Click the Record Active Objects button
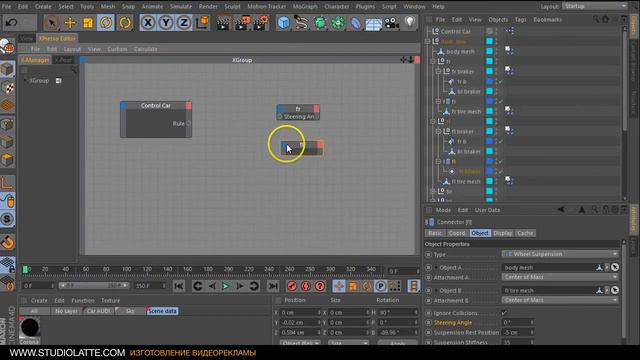The image size is (640, 360). pos(292,286)
